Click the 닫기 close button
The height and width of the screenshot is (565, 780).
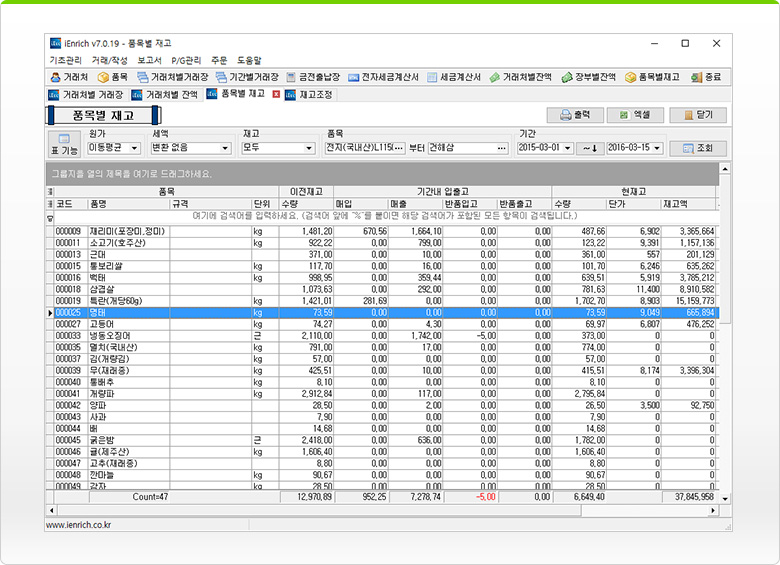click(698, 115)
